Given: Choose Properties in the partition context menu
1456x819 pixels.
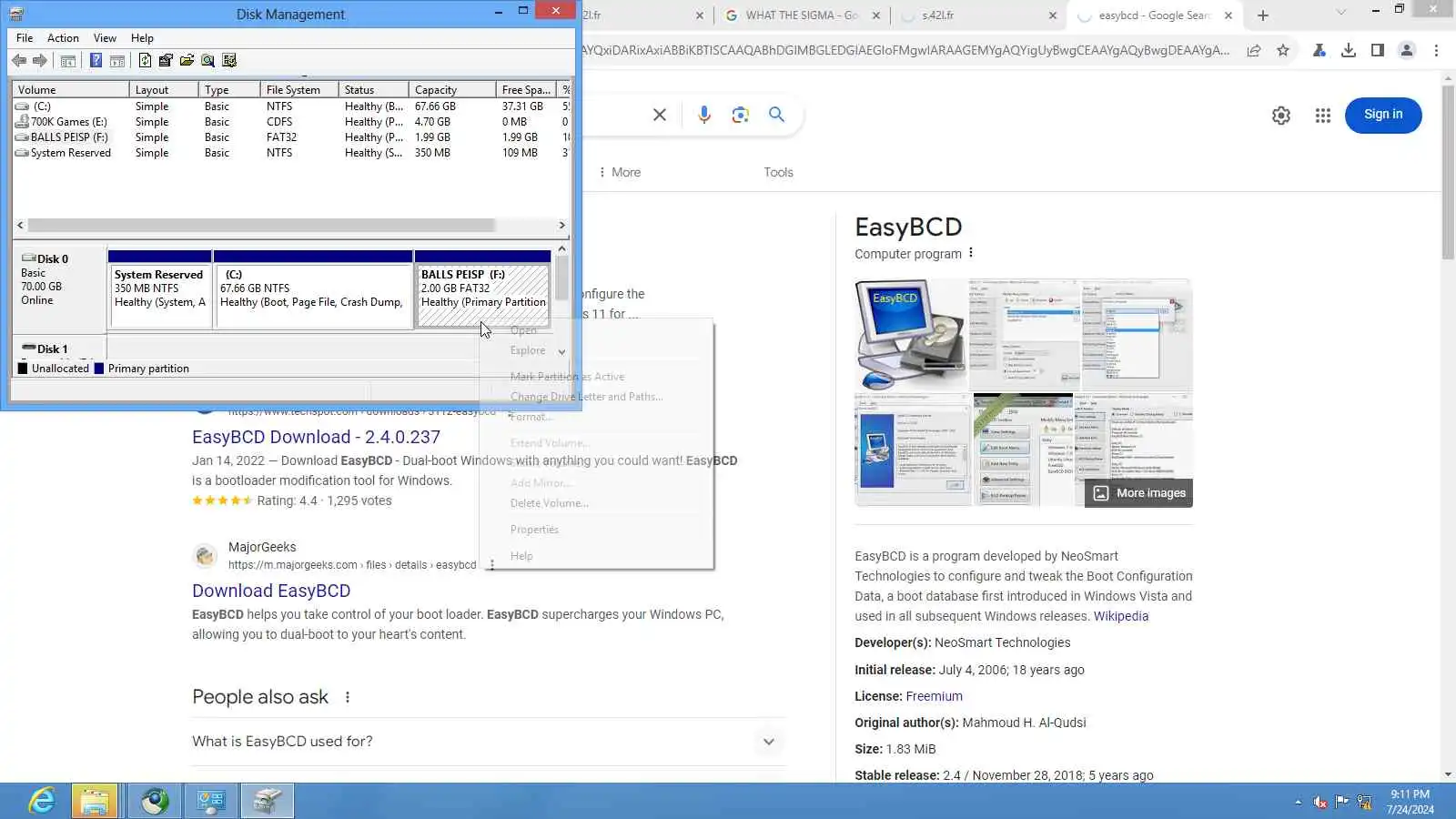Looking at the screenshot, I should tap(534, 530).
